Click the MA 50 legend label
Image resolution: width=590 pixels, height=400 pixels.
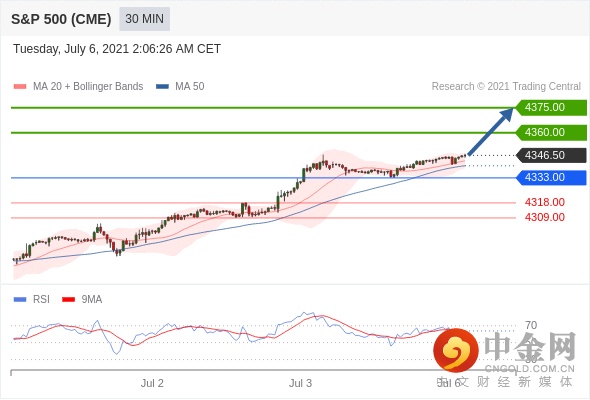(x=190, y=87)
